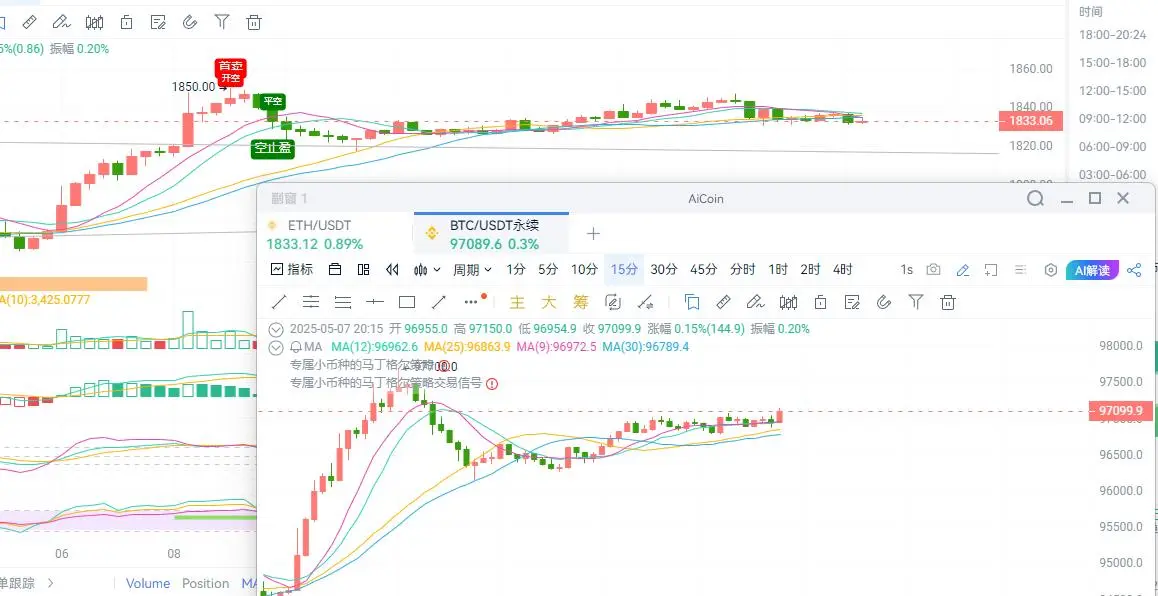Click the rewind replay icon
This screenshot has width=1158, height=596.
[392, 270]
